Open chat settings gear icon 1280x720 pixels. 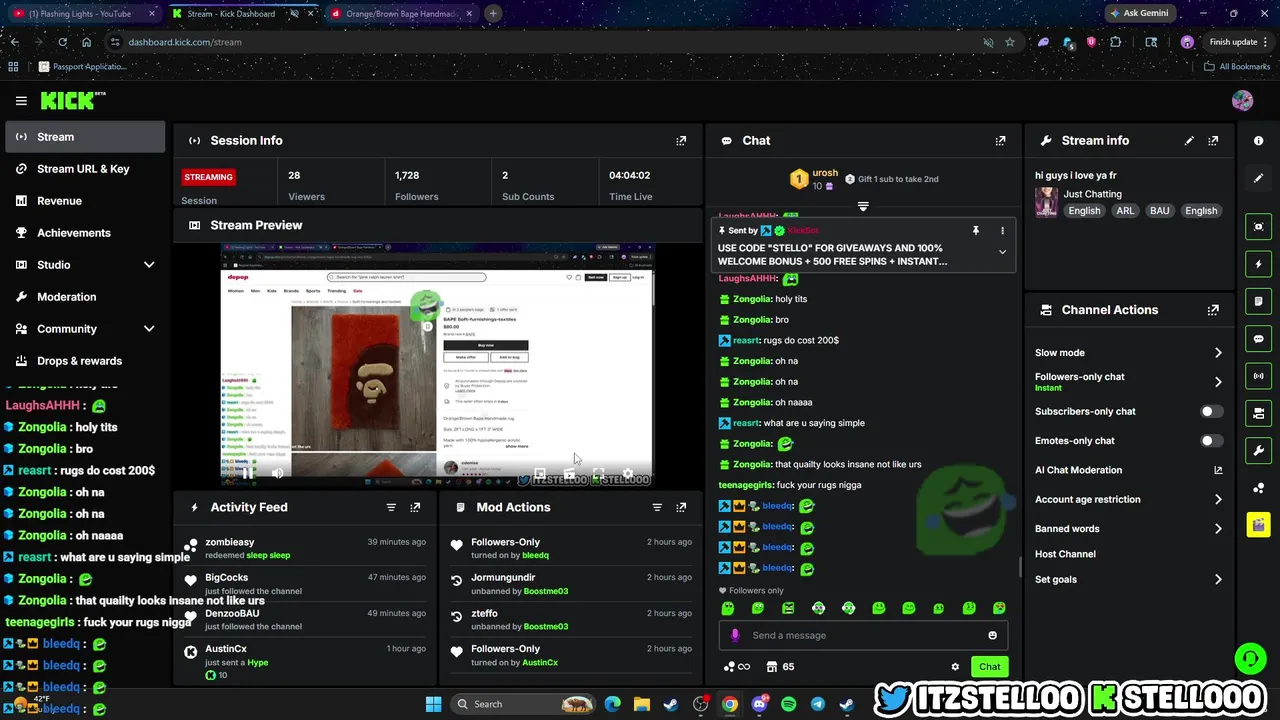tap(955, 667)
